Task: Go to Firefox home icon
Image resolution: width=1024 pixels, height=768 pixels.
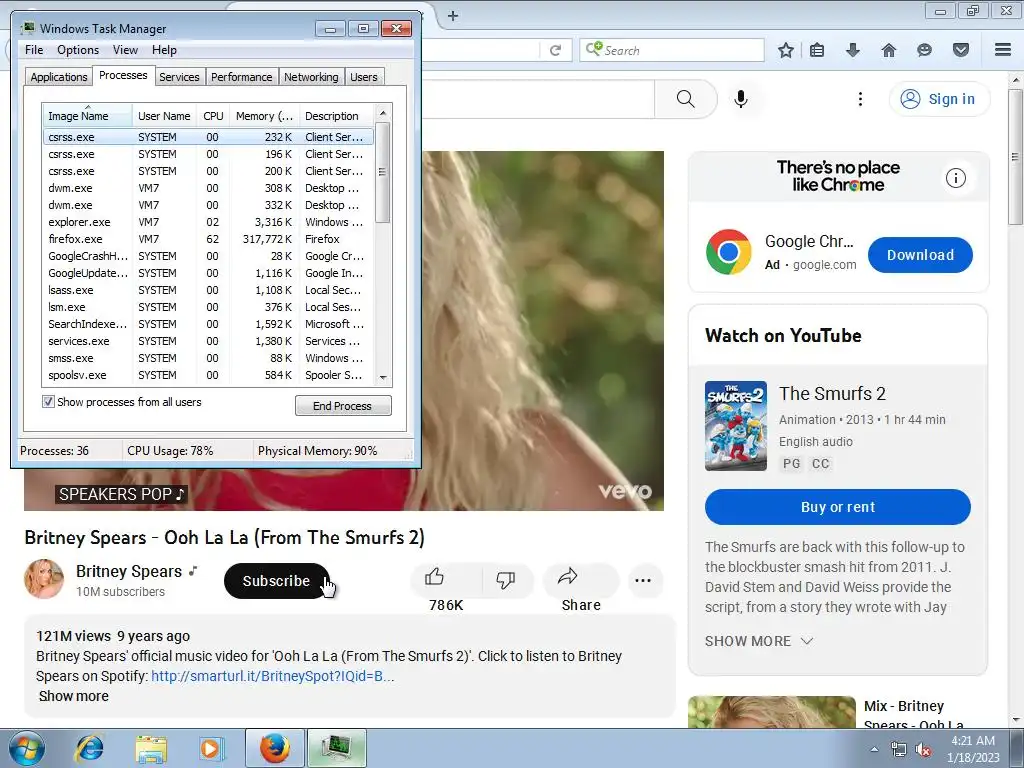Action: point(889,50)
